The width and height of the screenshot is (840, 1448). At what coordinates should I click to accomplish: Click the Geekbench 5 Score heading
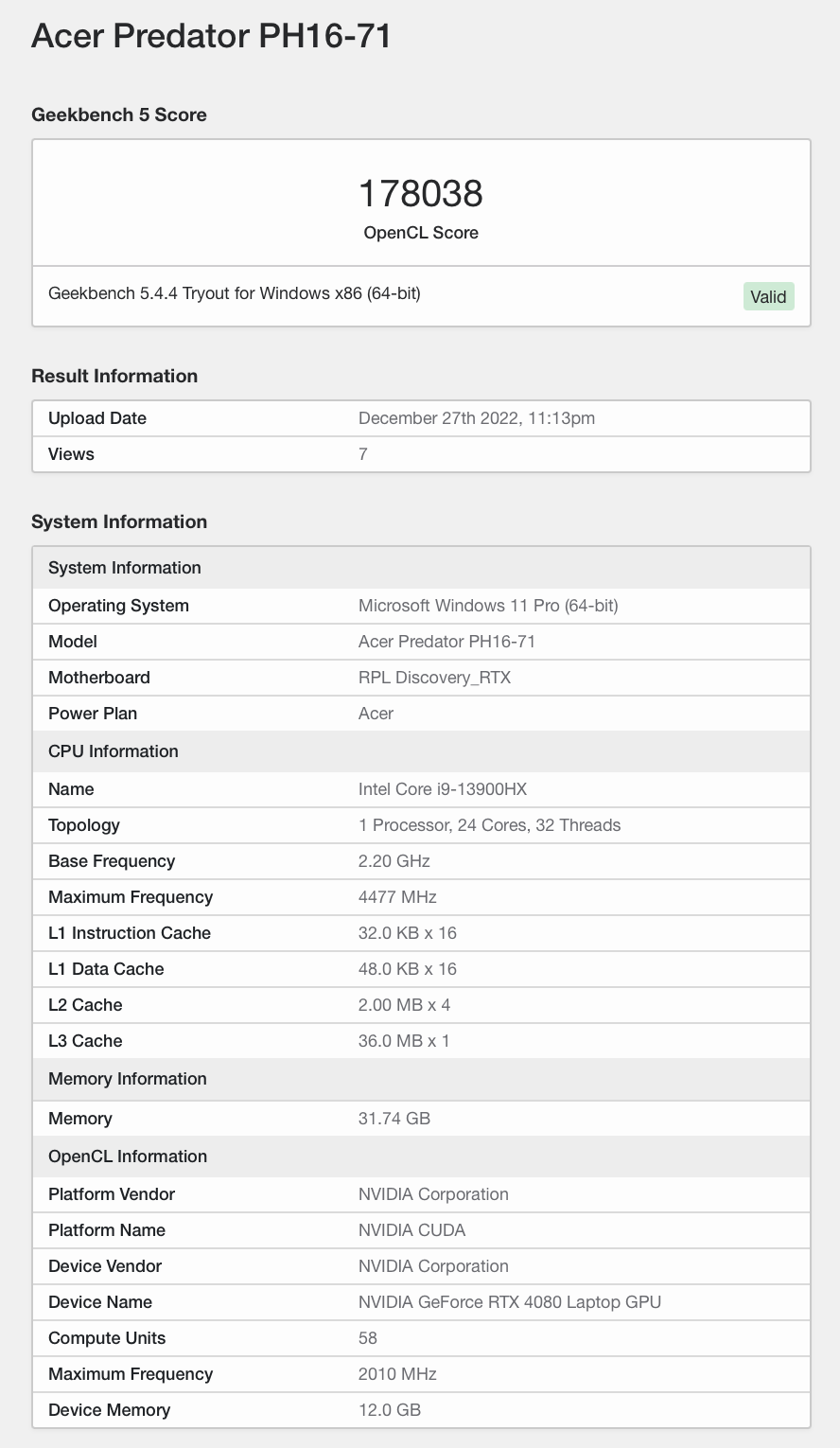[119, 115]
